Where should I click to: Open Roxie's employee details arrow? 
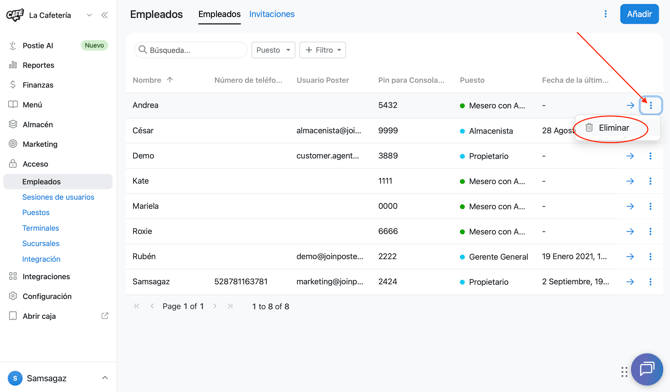pos(630,232)
